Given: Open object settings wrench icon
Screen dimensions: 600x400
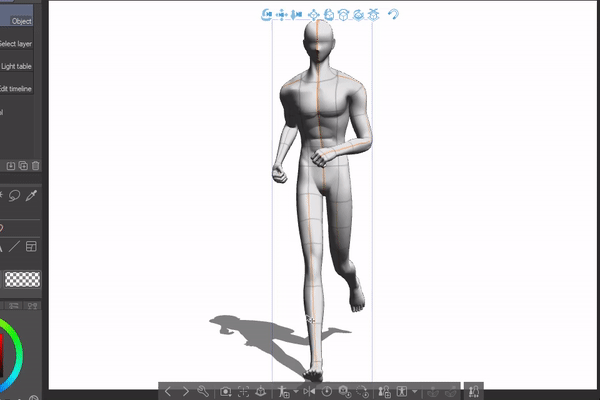Looking at the screenshot, I should point(203,391).
